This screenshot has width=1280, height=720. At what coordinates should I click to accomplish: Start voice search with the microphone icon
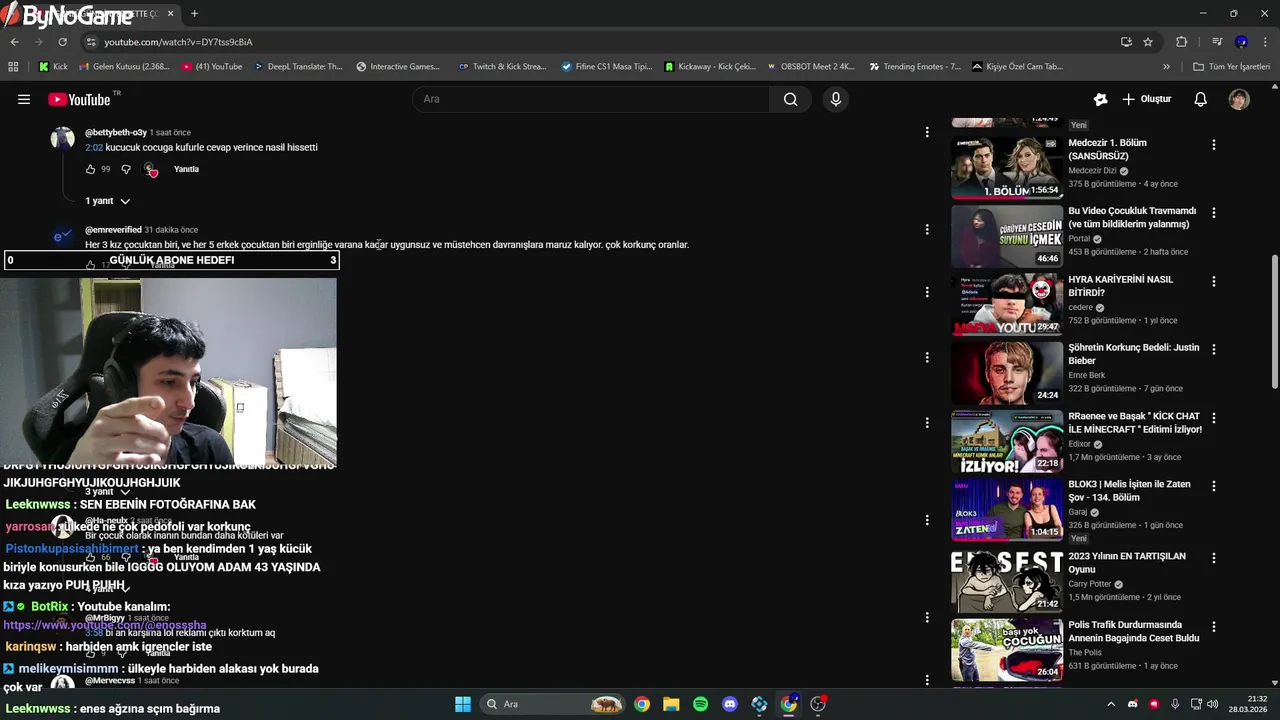(836, 99)
